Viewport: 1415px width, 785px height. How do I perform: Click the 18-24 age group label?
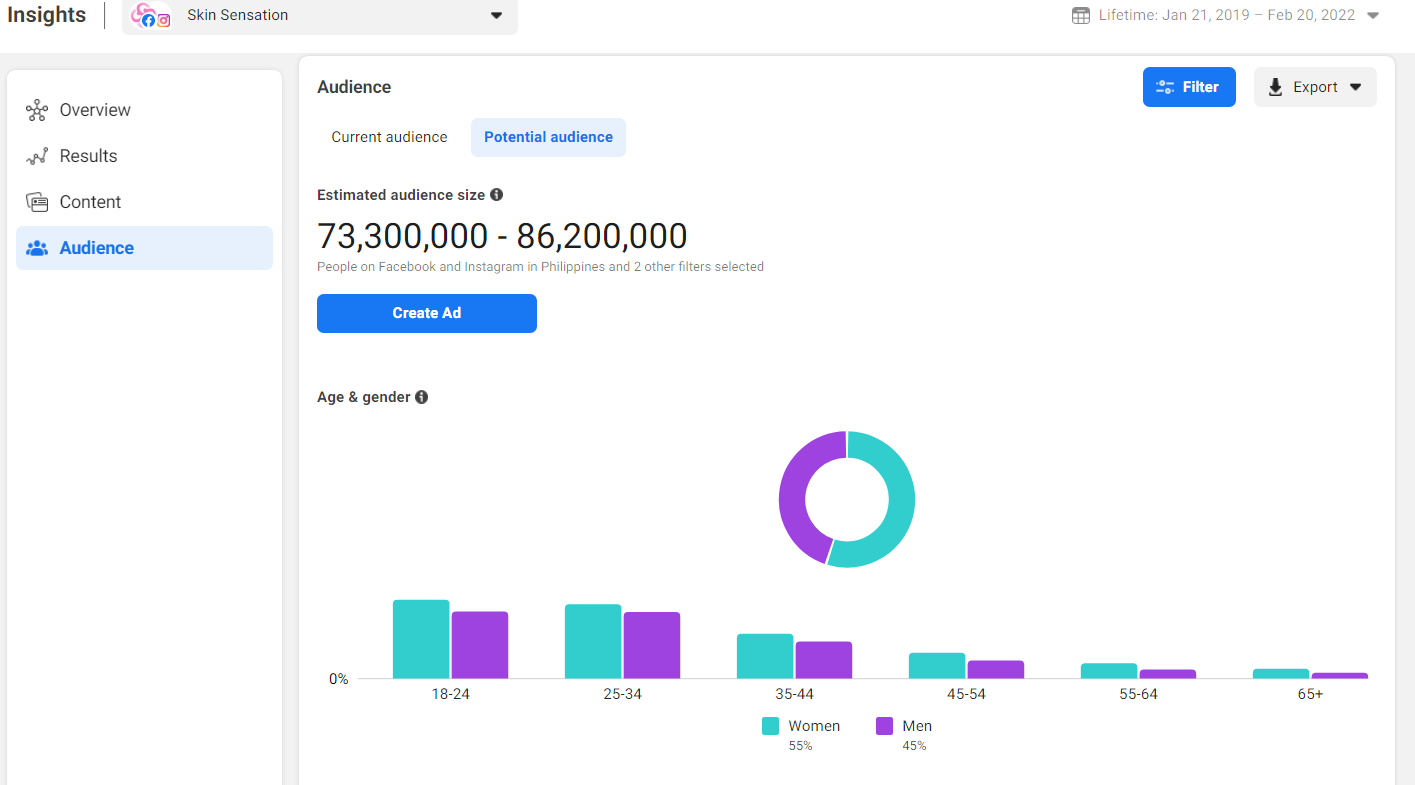click(x=451, y=694)
